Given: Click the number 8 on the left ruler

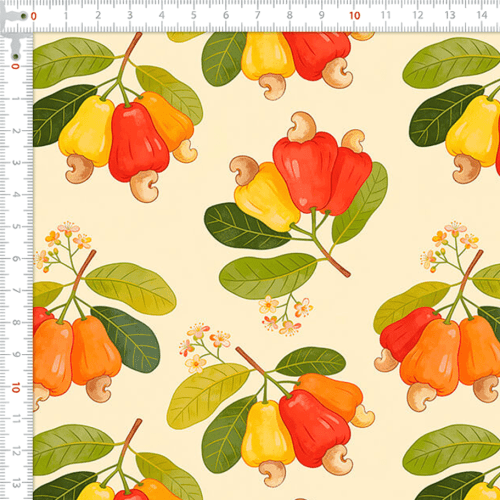Looking at the screenshot, I should [16, 323].
